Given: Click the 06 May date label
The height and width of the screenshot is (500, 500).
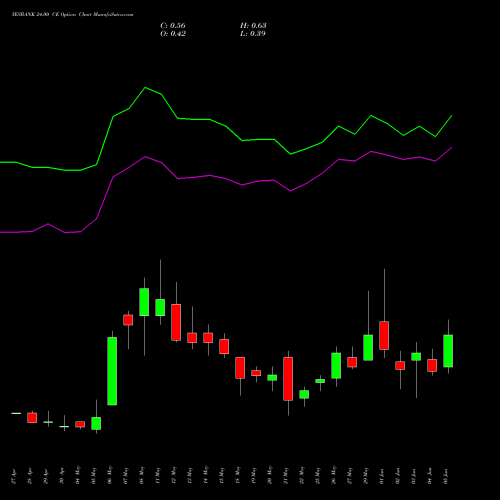Looking at the screenshot, I should 110,475.
